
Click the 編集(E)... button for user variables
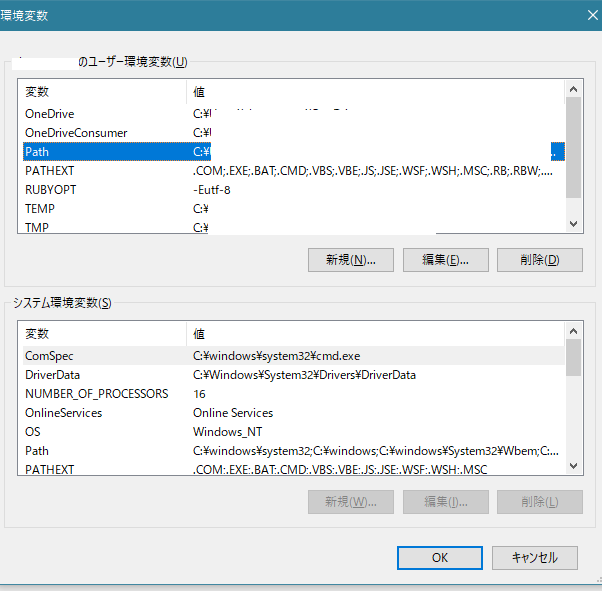(x=445, y=260)
